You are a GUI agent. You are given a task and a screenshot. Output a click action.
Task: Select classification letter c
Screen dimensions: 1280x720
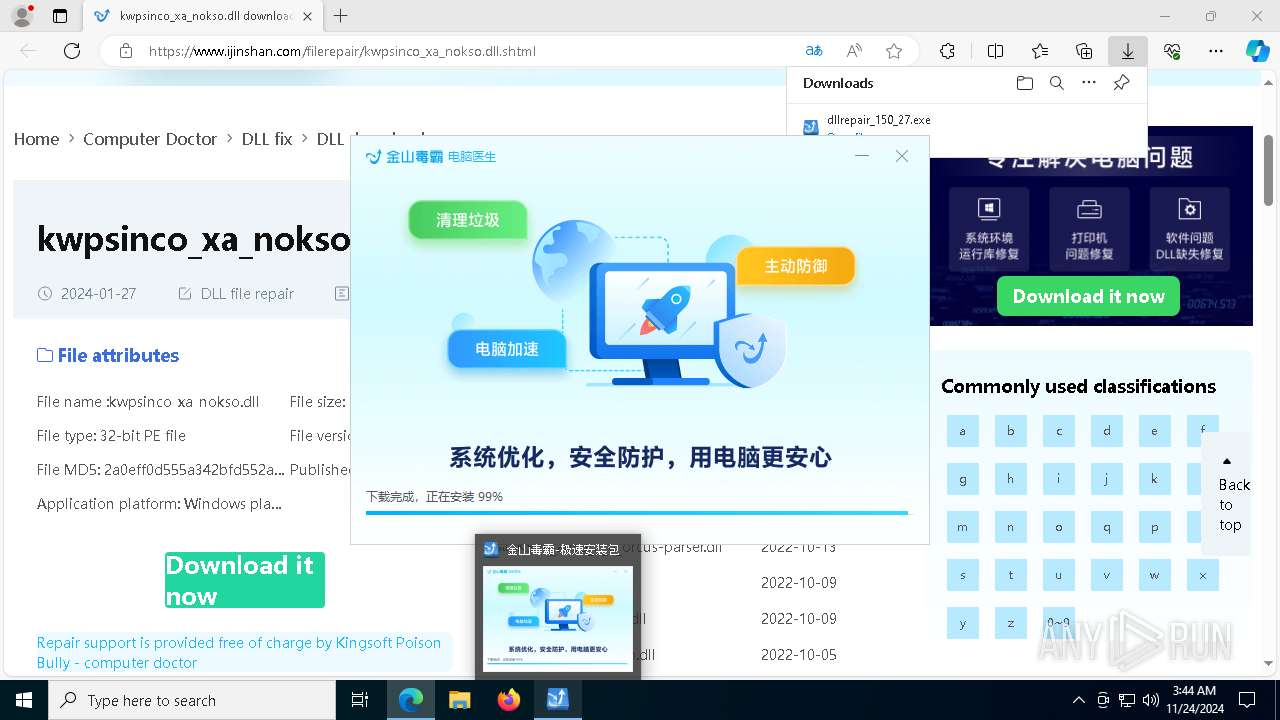pyautogui.click(x=1058, y=431)
